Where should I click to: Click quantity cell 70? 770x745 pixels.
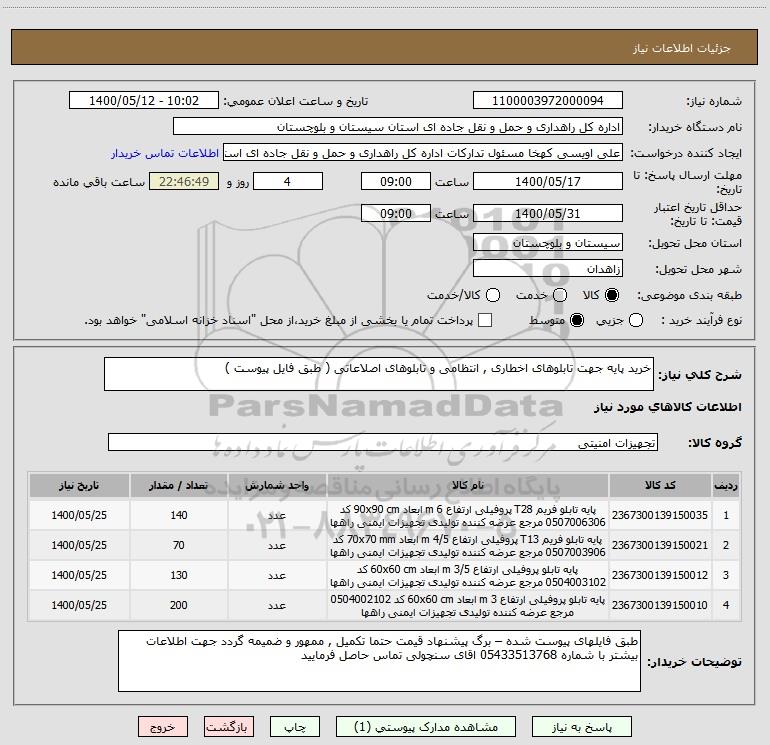(179, 545)
